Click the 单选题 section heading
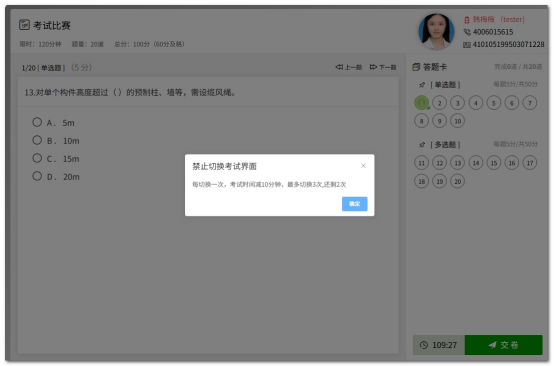 [445, 85]
